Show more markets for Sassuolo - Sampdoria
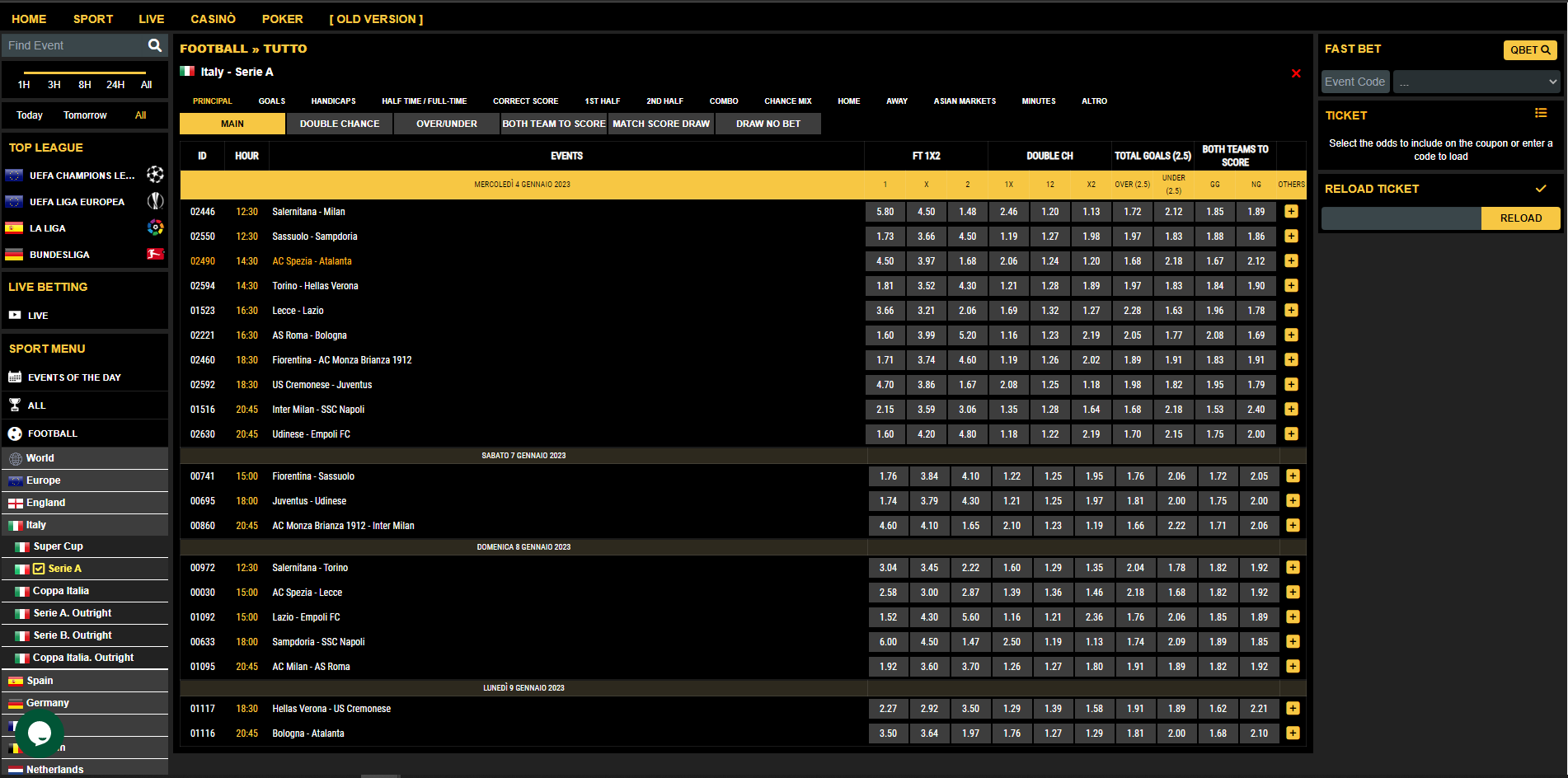Viewport: 1568px width, 778px height. 1291,236
